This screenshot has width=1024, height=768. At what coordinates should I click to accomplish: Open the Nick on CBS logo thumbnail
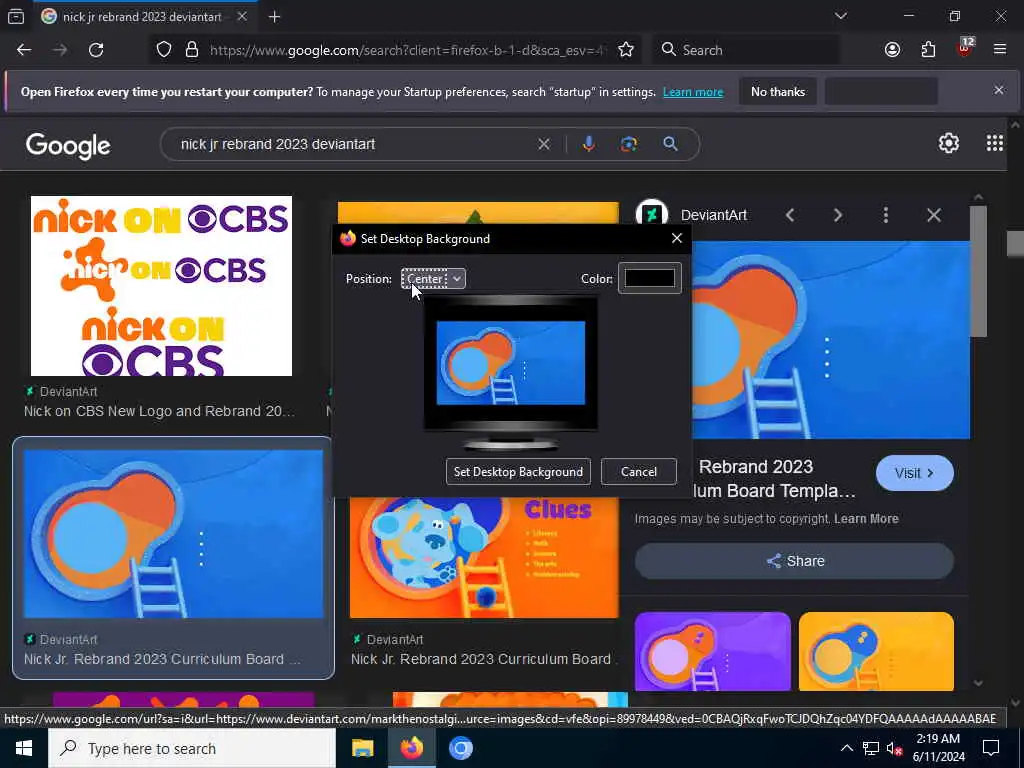[161, 285]
